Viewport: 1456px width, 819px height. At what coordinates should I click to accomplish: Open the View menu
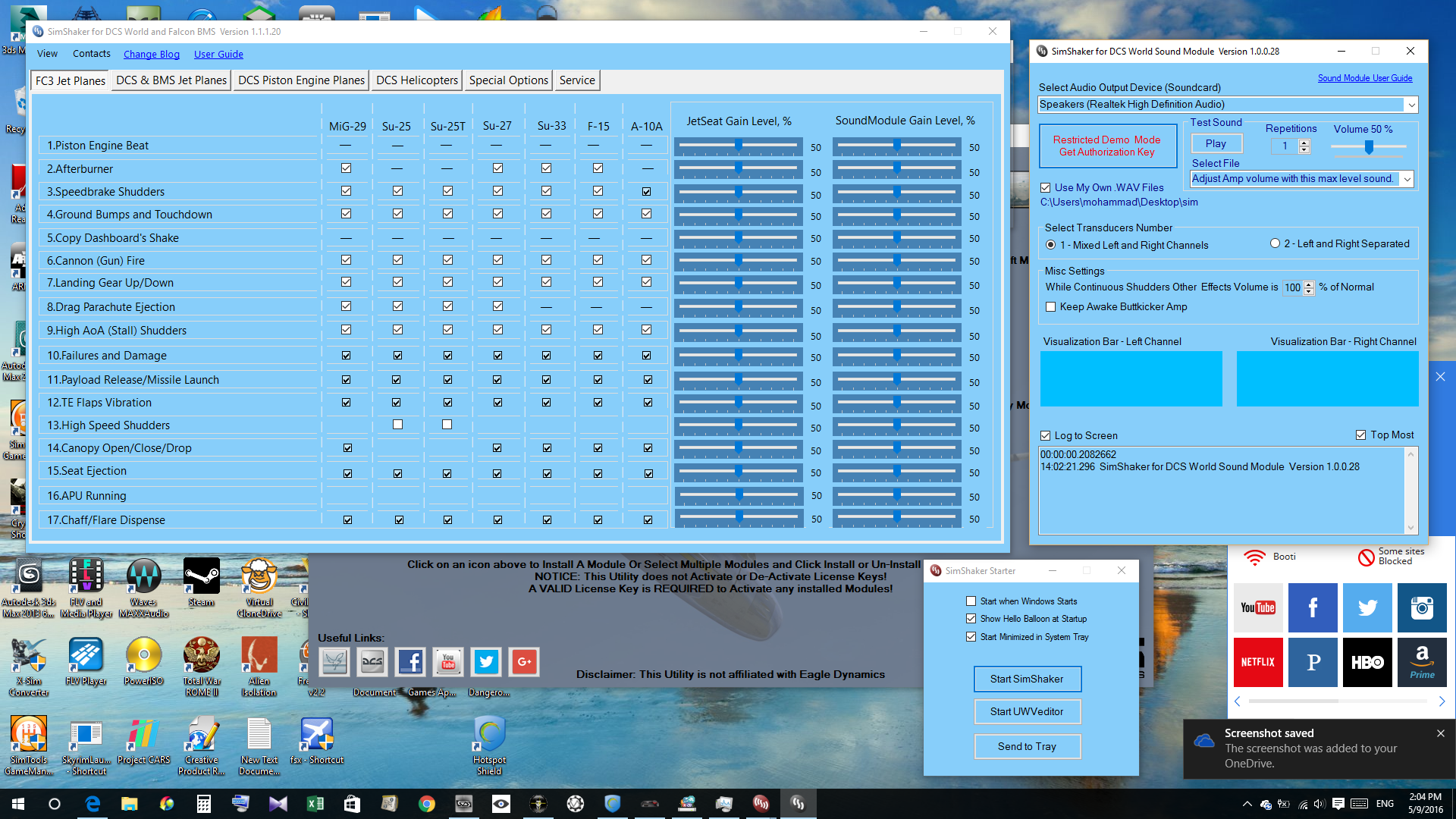pos(47,54)
